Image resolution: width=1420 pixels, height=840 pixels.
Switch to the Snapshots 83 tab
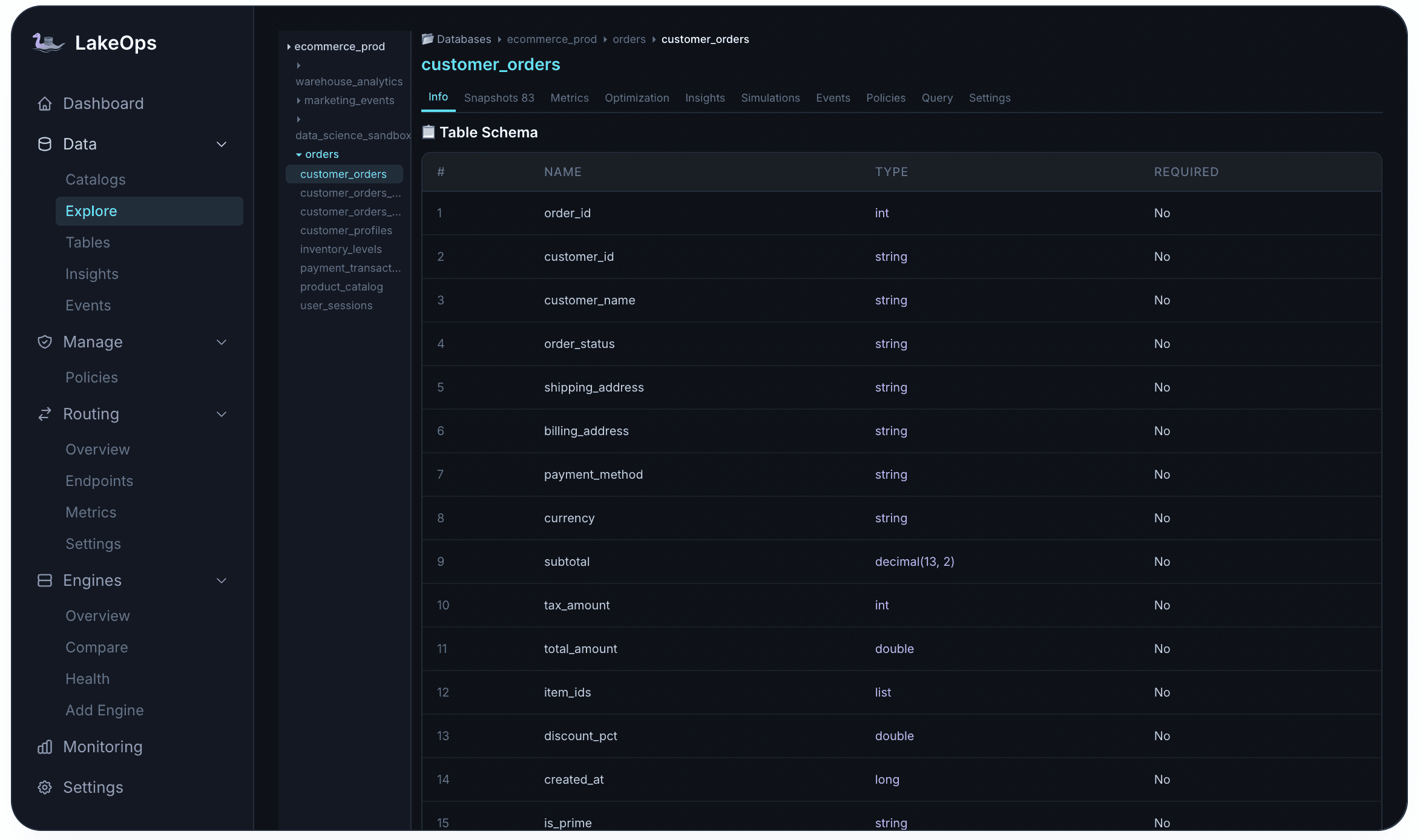(499, 98)
